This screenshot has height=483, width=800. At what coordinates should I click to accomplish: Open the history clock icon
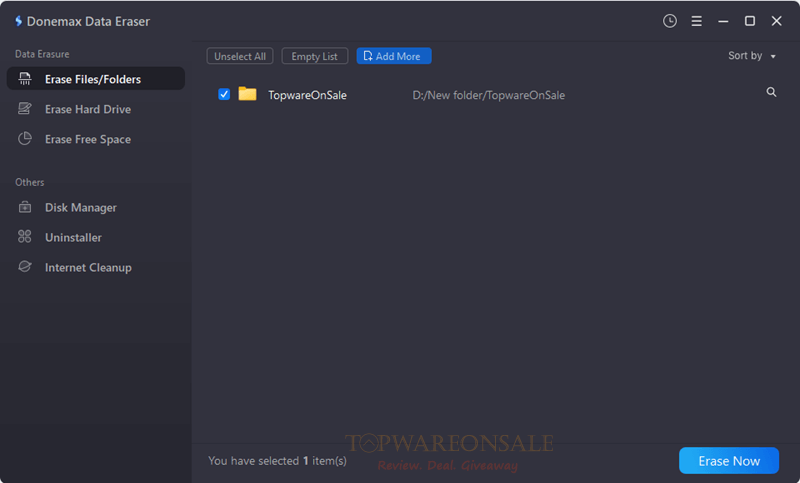coord(669,21)
